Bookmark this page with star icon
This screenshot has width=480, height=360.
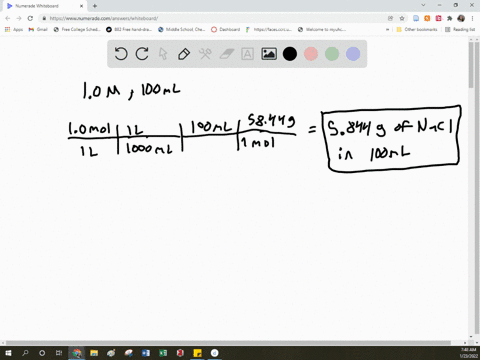pos(402,18)
